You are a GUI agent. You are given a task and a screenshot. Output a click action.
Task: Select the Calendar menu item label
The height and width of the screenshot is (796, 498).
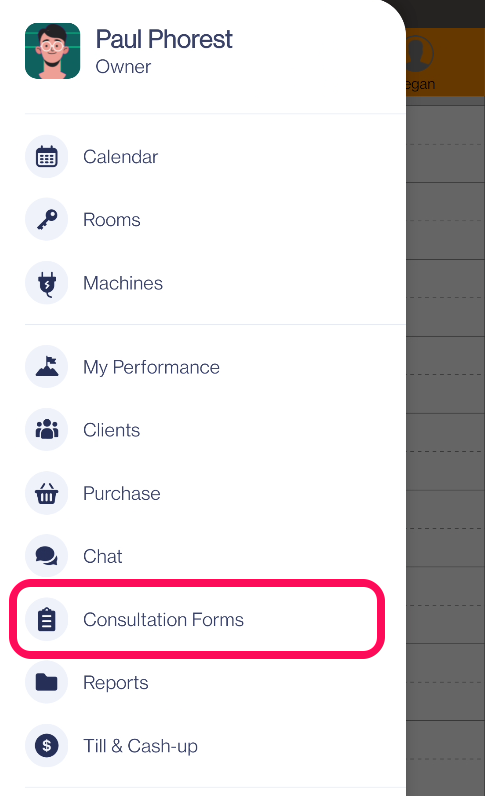(120, 157)
